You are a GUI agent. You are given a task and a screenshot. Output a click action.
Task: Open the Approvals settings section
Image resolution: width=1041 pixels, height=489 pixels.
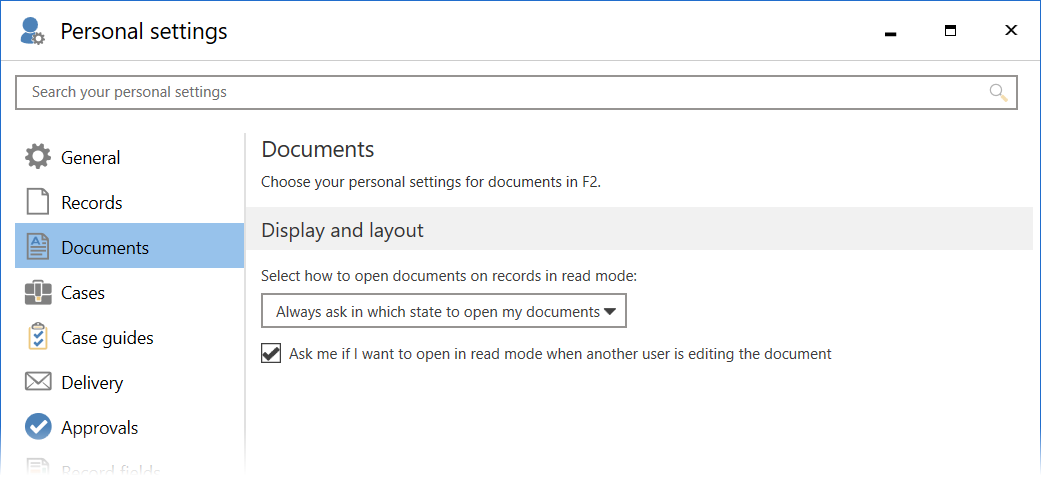pos(129,428)
